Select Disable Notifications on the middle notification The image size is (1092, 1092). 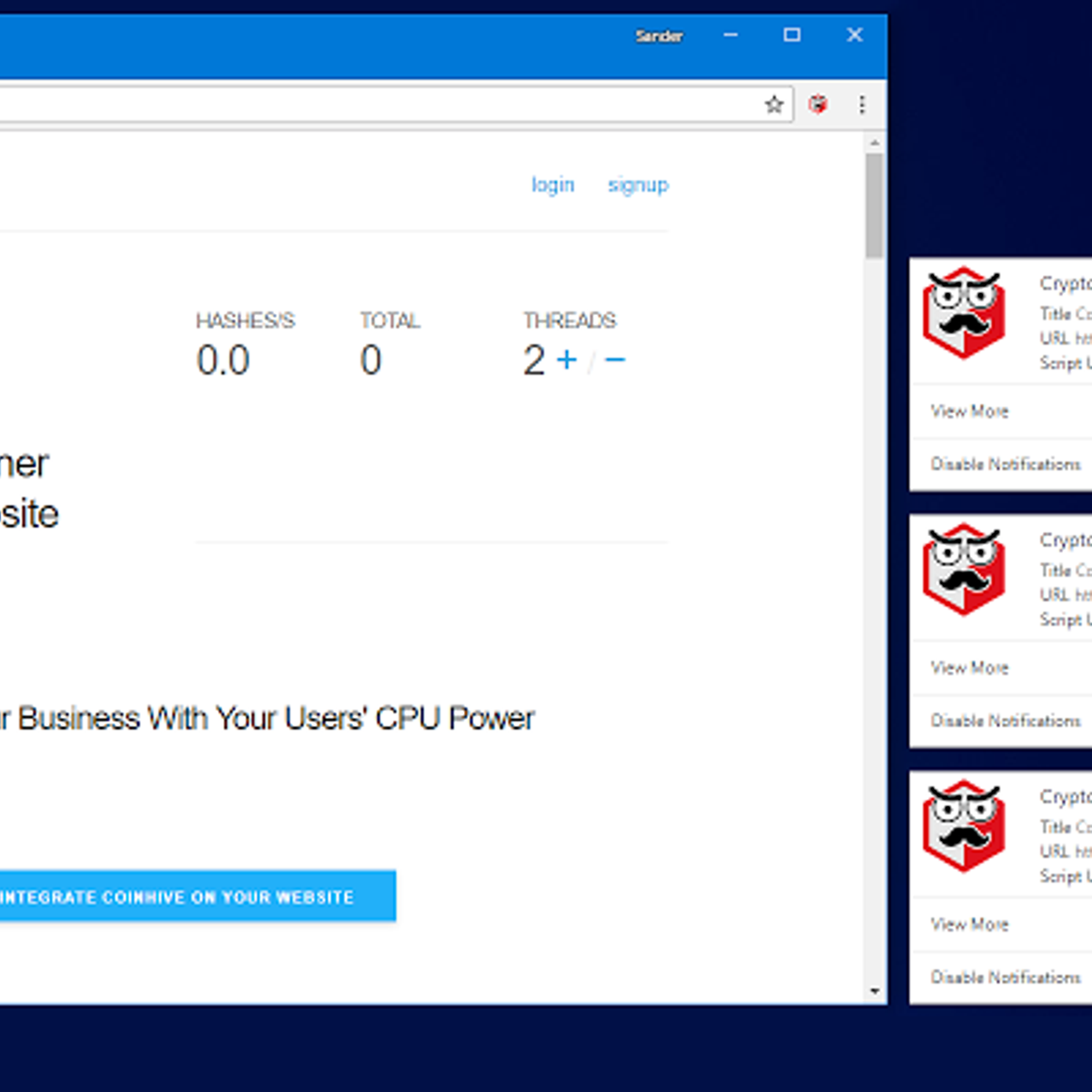point(1006,721)
